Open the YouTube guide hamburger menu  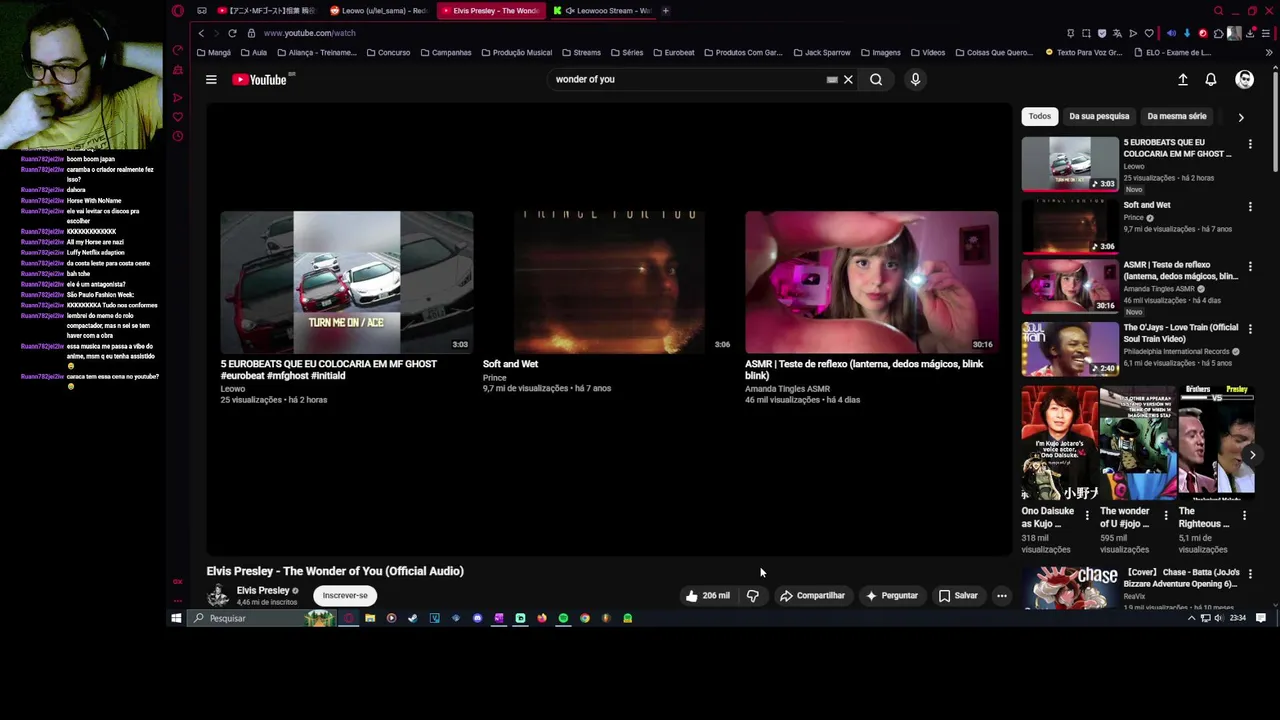click(x=211, y=79)
